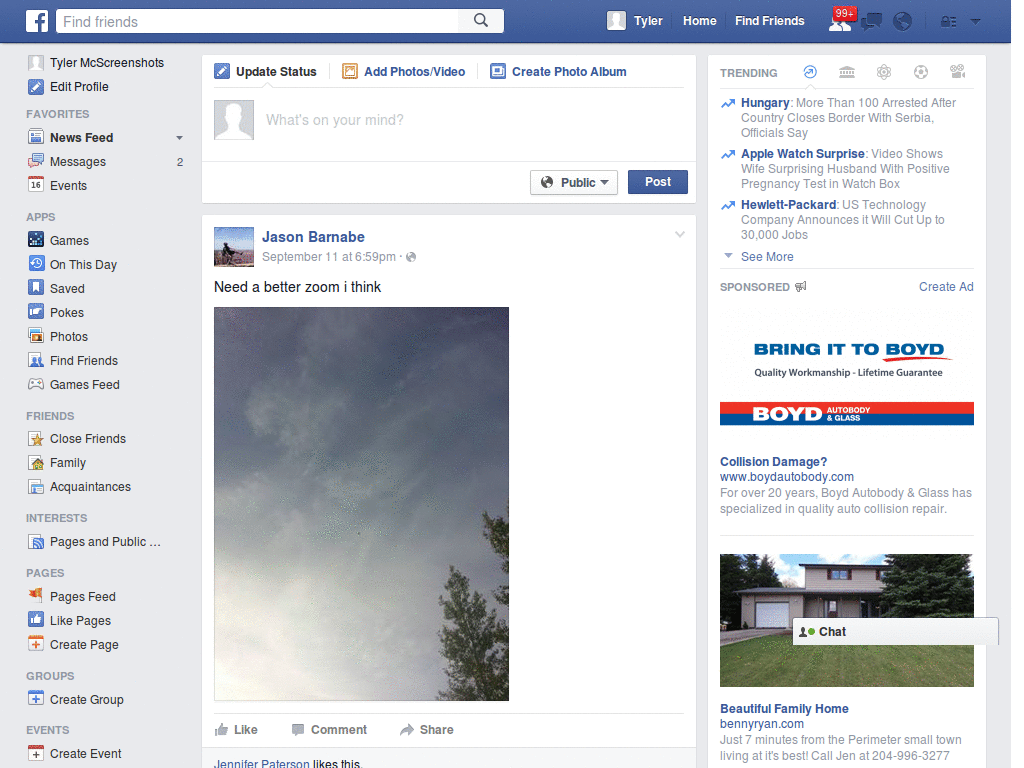
Task: Select the Science and Technology trending icon
Action: click(884, 72)
